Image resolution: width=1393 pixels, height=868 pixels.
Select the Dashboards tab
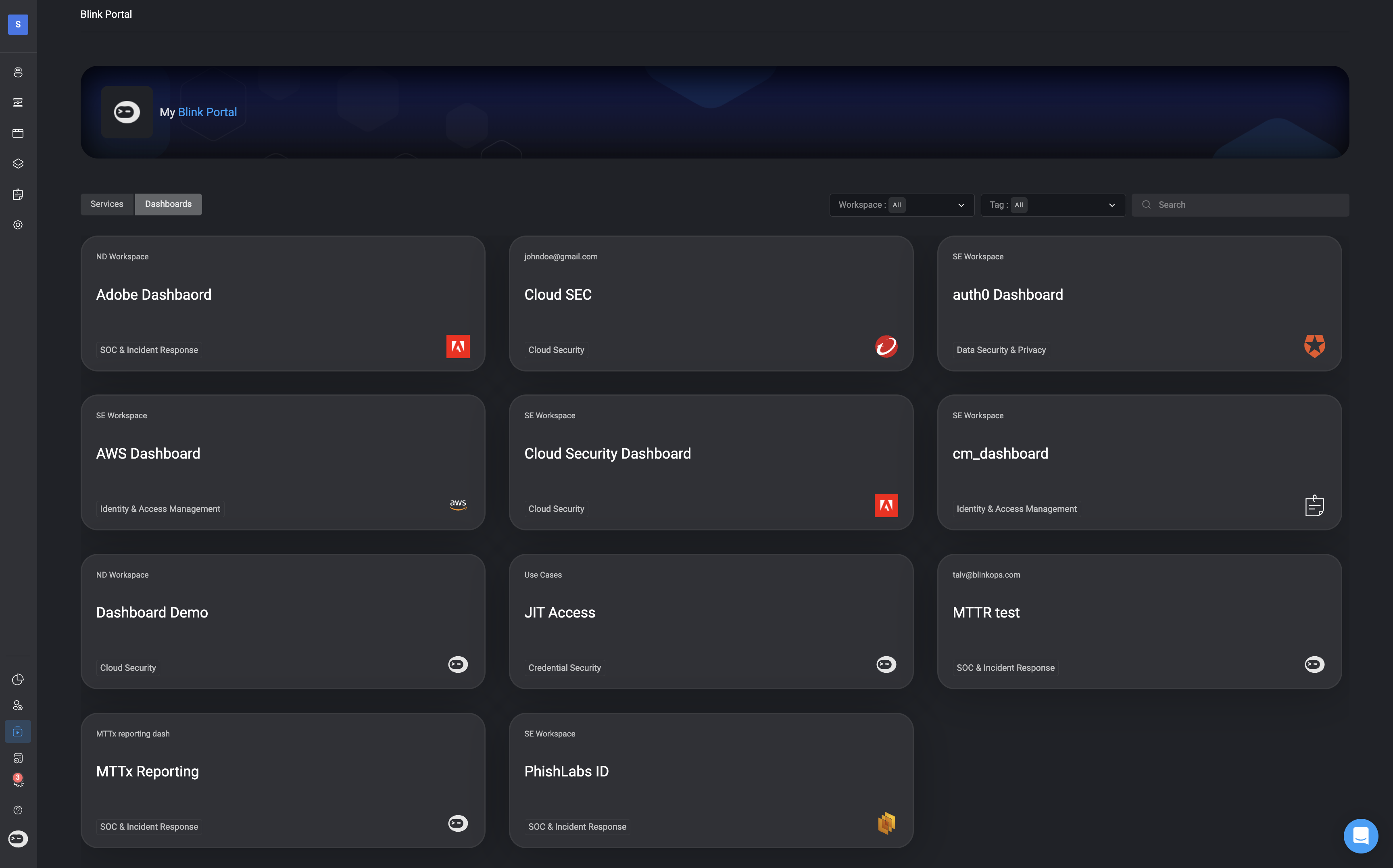click(x=168, y=204)
